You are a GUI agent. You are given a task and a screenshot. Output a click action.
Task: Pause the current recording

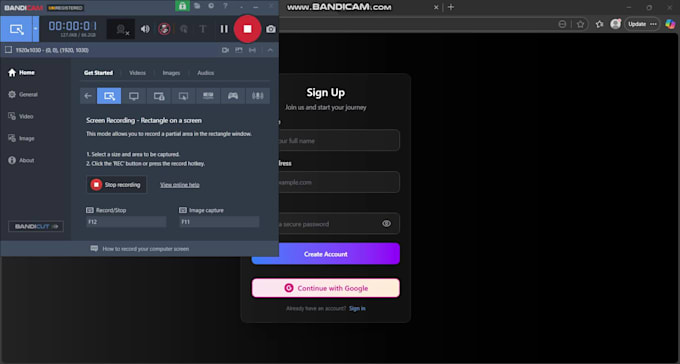tap(224, 29)
